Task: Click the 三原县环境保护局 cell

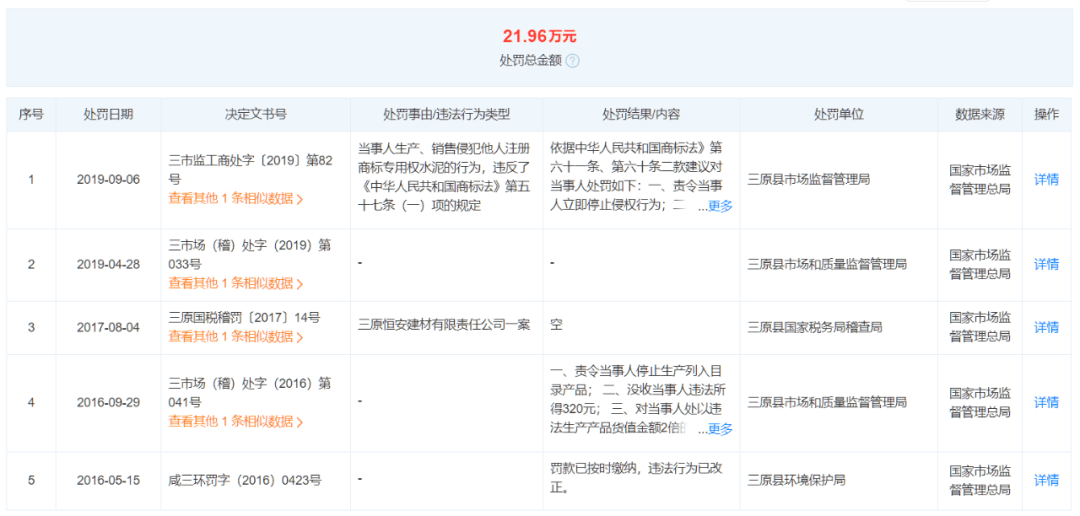Action: click(796, 480)
